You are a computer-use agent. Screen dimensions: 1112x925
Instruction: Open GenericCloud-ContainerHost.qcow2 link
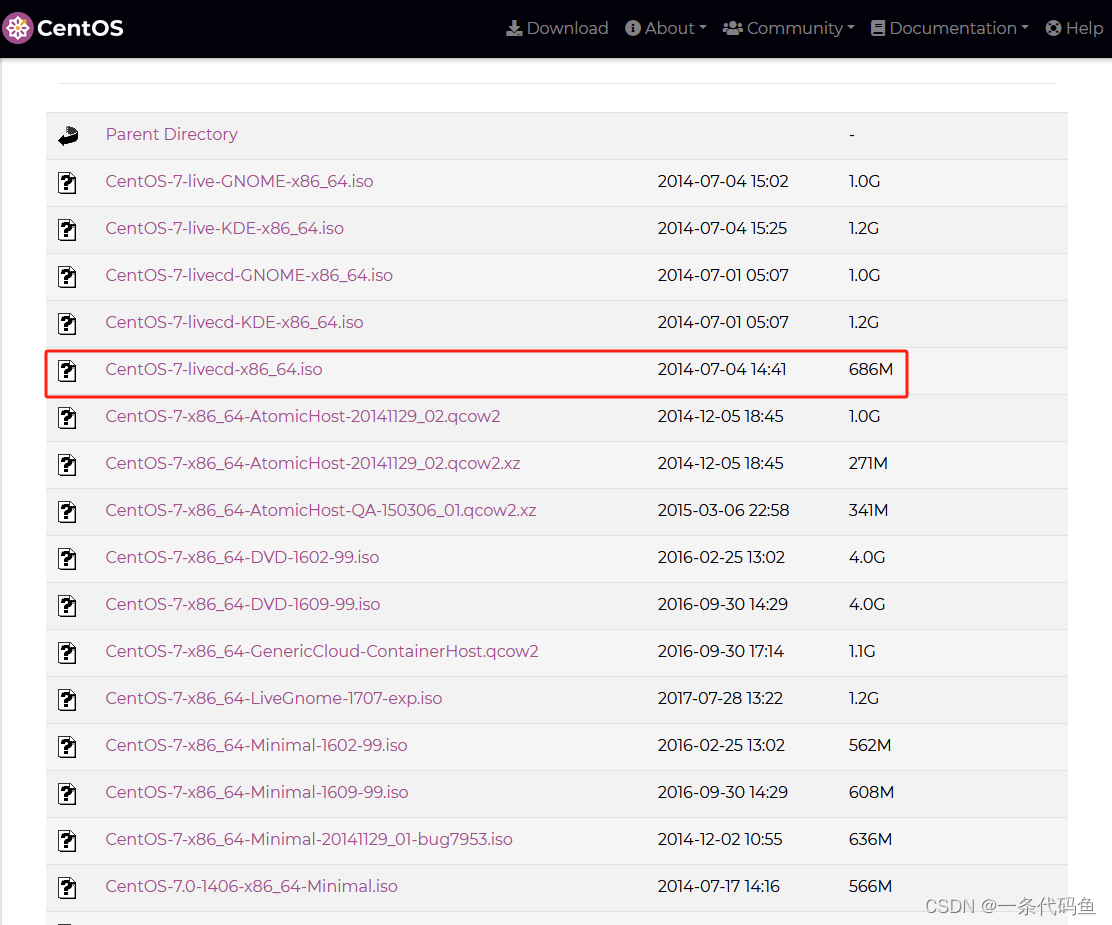(322, 651)
